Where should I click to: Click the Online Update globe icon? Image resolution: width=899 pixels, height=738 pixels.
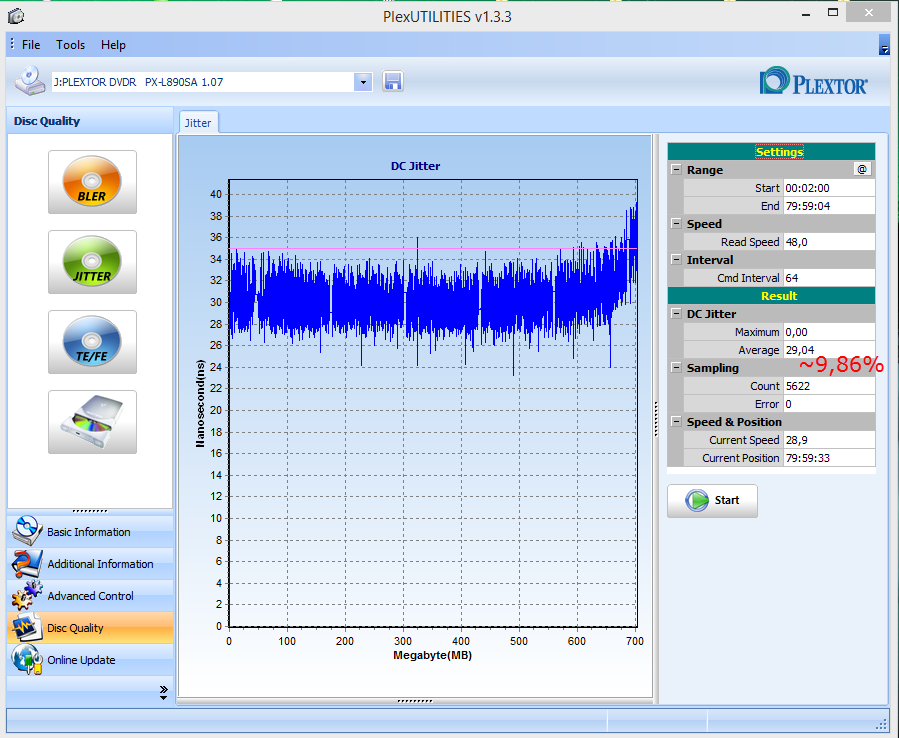tap(26, 659)
